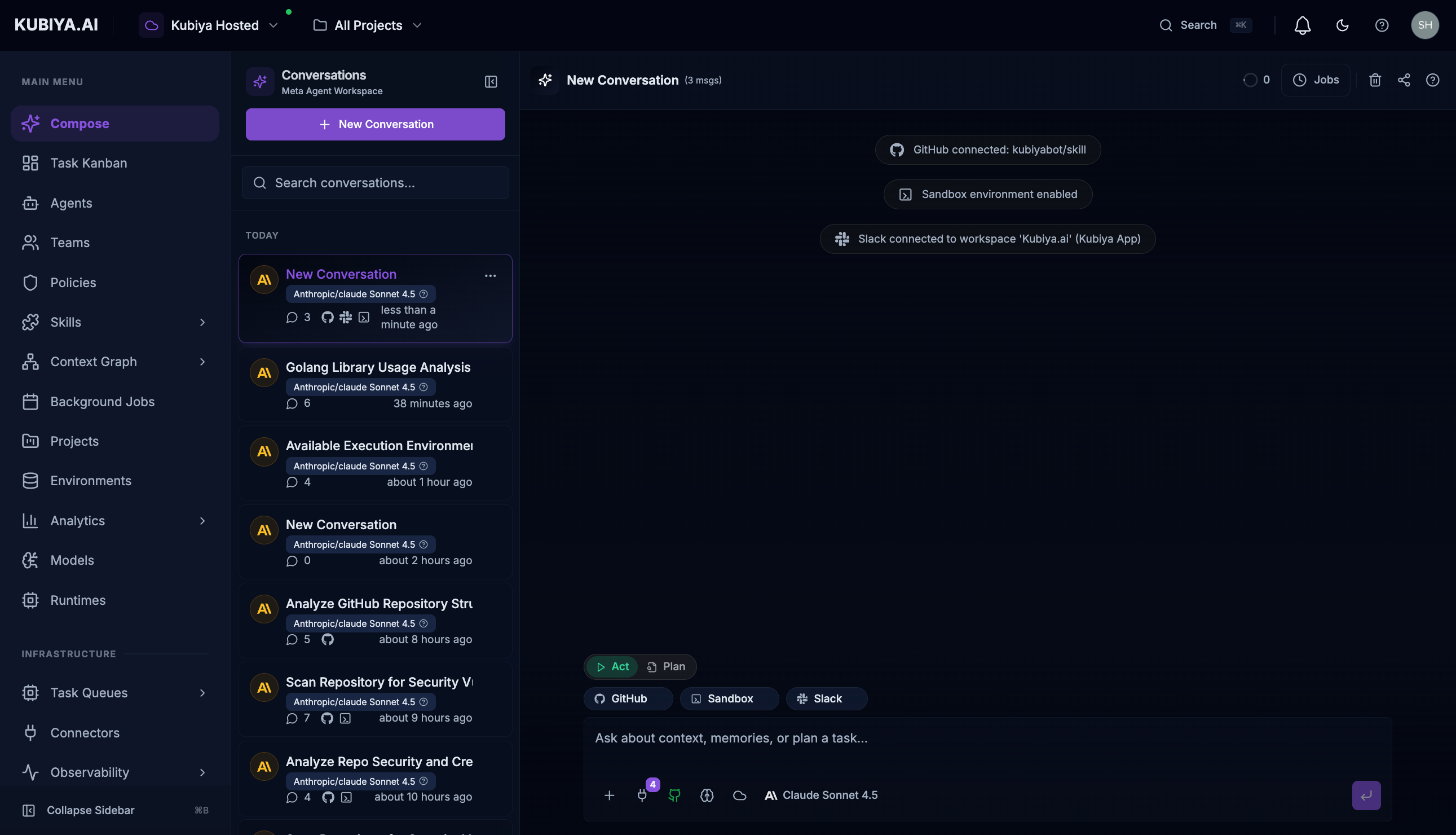Open options menu for New Conversation chat

pos(491,275)
